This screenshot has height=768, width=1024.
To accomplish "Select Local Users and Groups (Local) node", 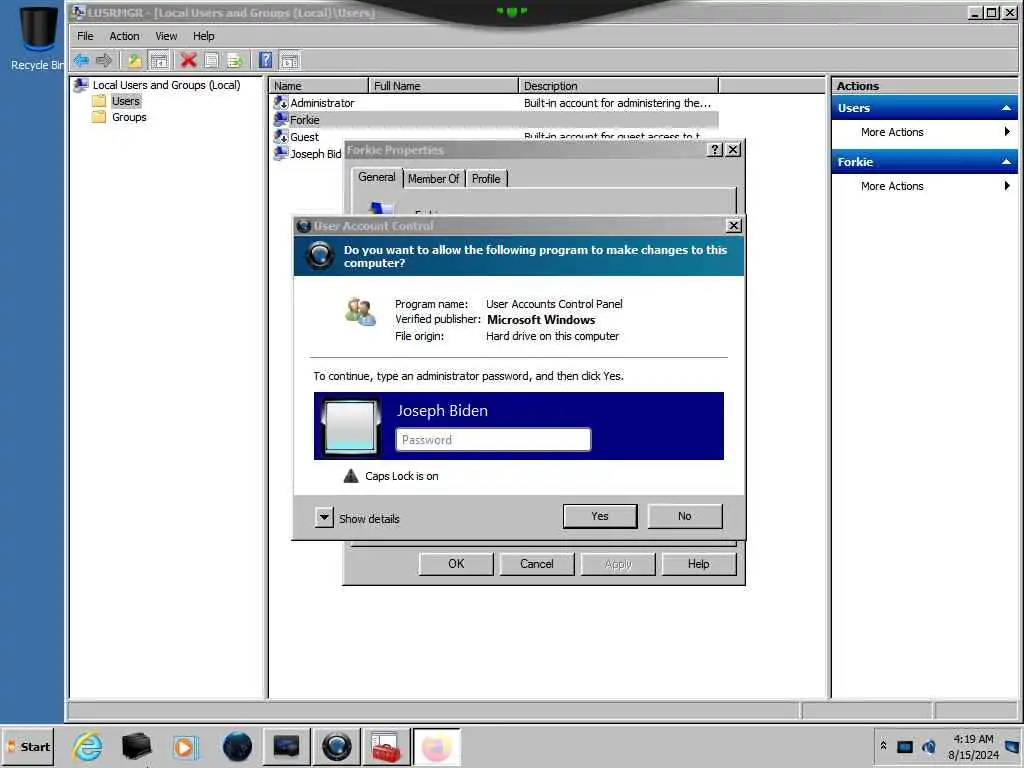I will (x=166, y=85).
